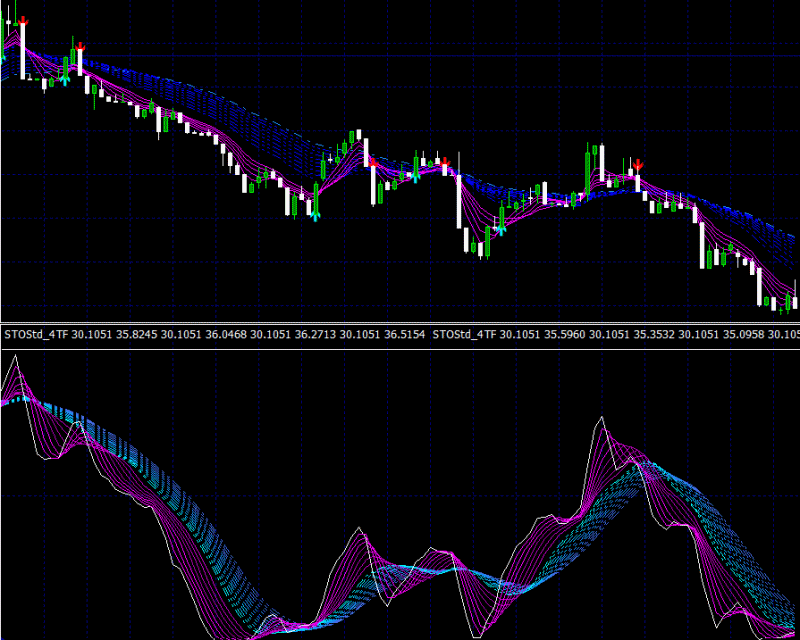This screenshot has height=640, width=800.
Task: Click the indicator value 35.3532
Action: click(x=654, y=335)
